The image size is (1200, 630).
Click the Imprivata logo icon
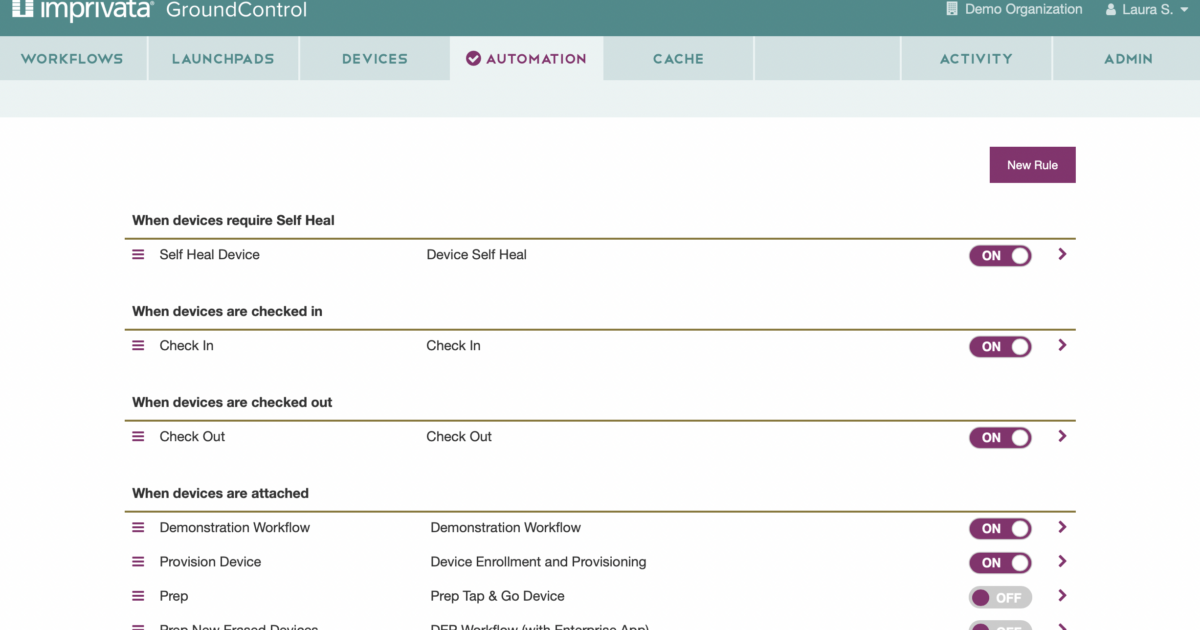[23, 9]
